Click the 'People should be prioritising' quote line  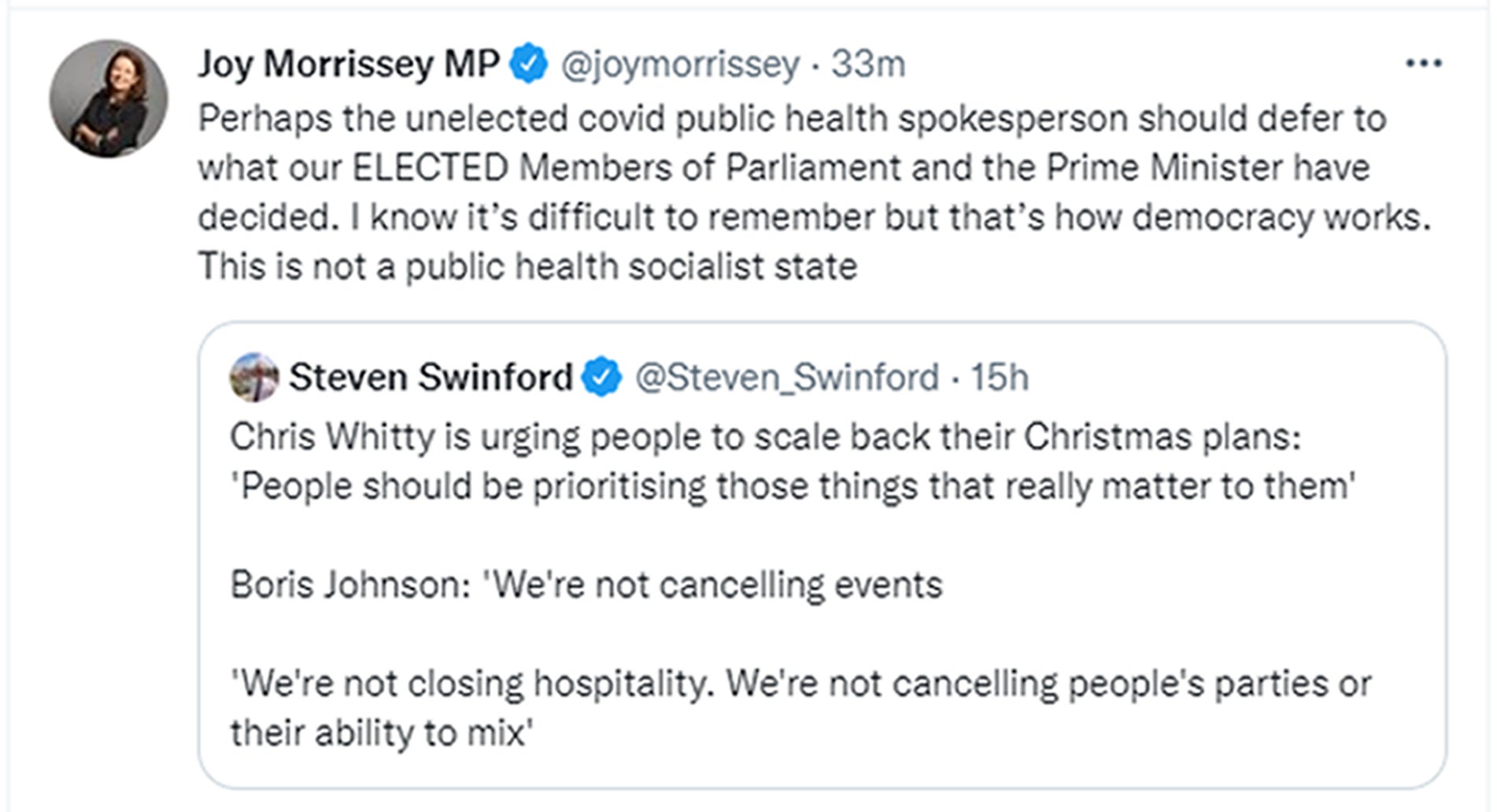793,486
